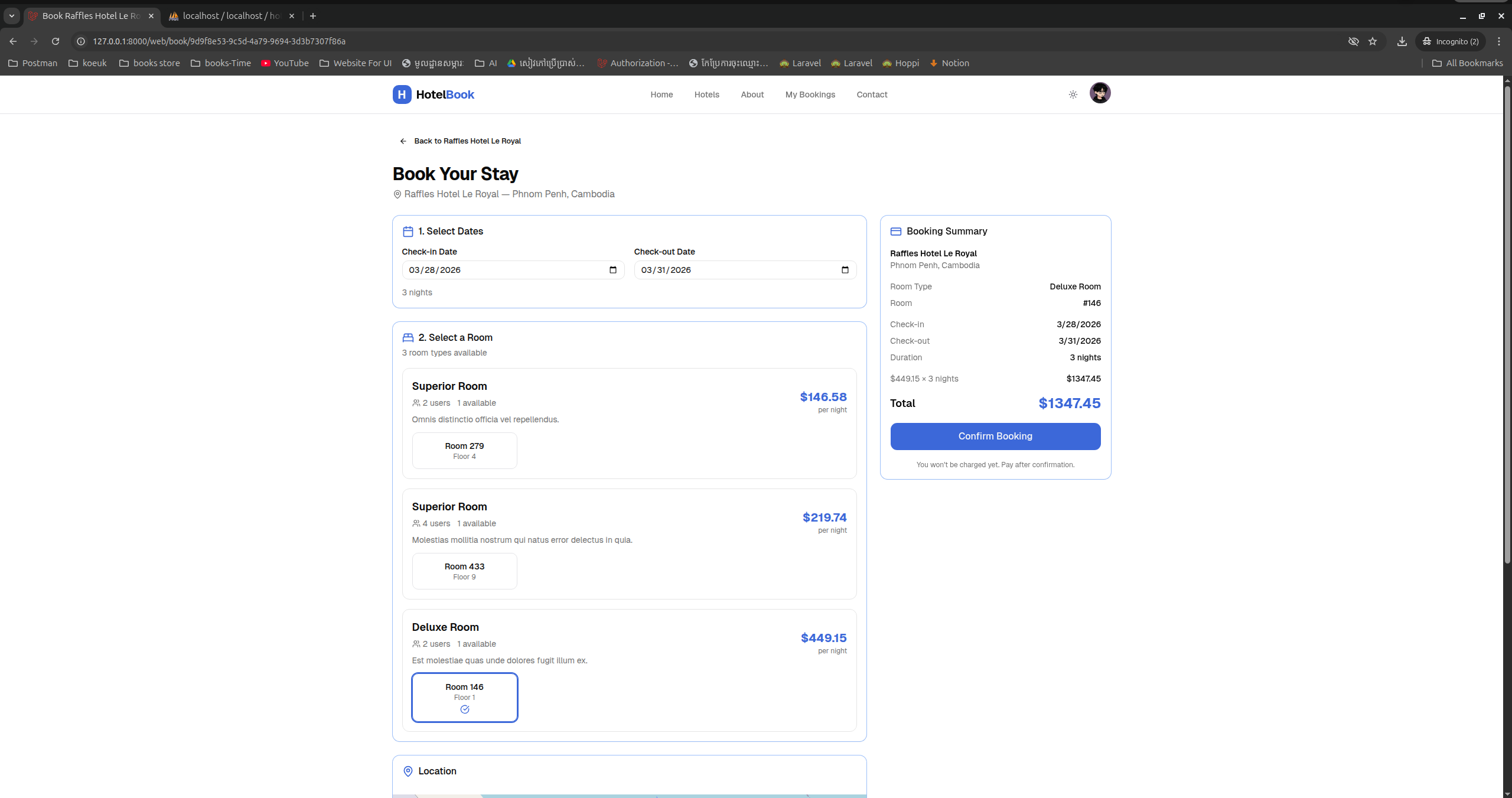
Task: Open the All Bookmarks folder
Action: (1467, 63)
